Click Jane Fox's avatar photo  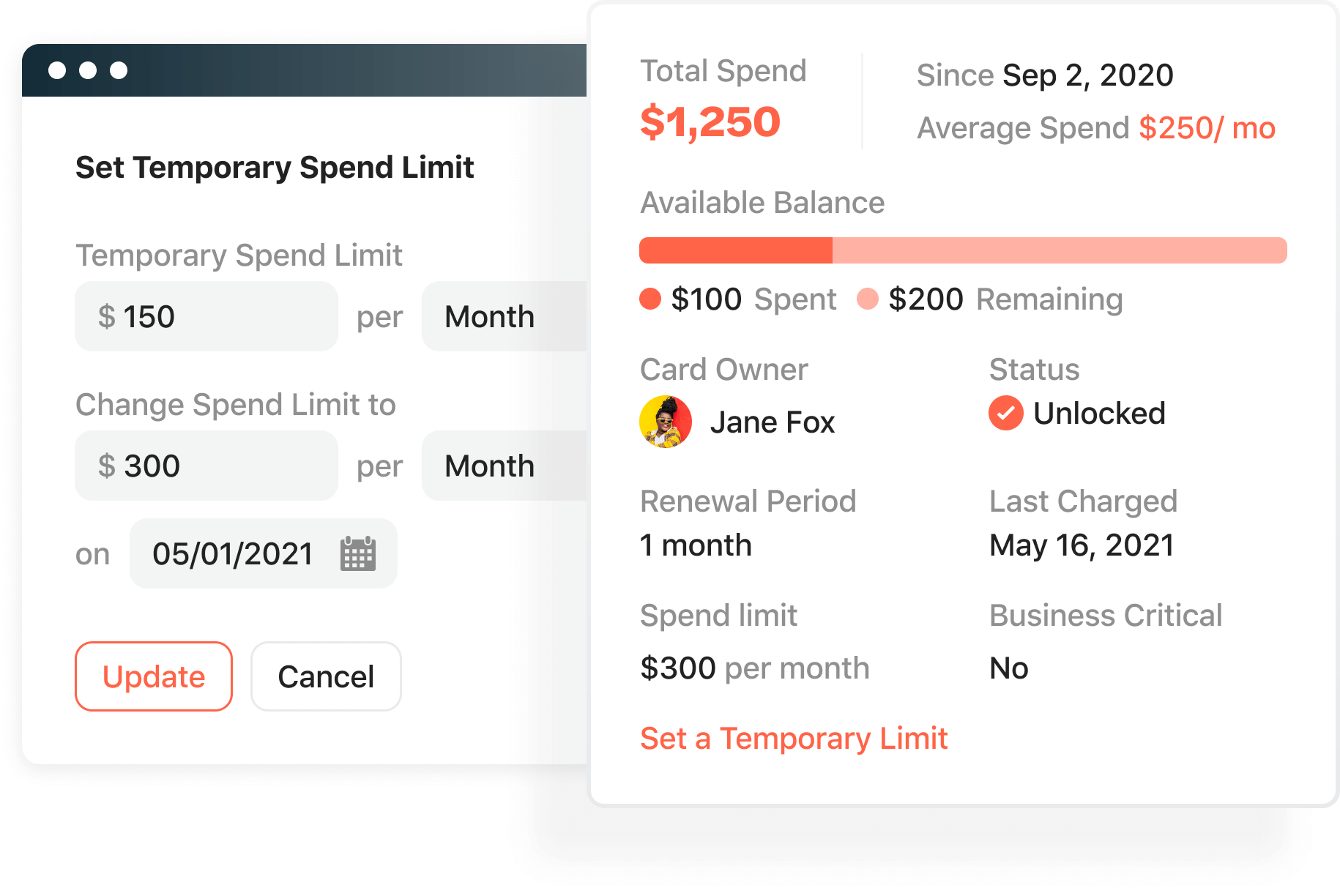coord(666,422)
